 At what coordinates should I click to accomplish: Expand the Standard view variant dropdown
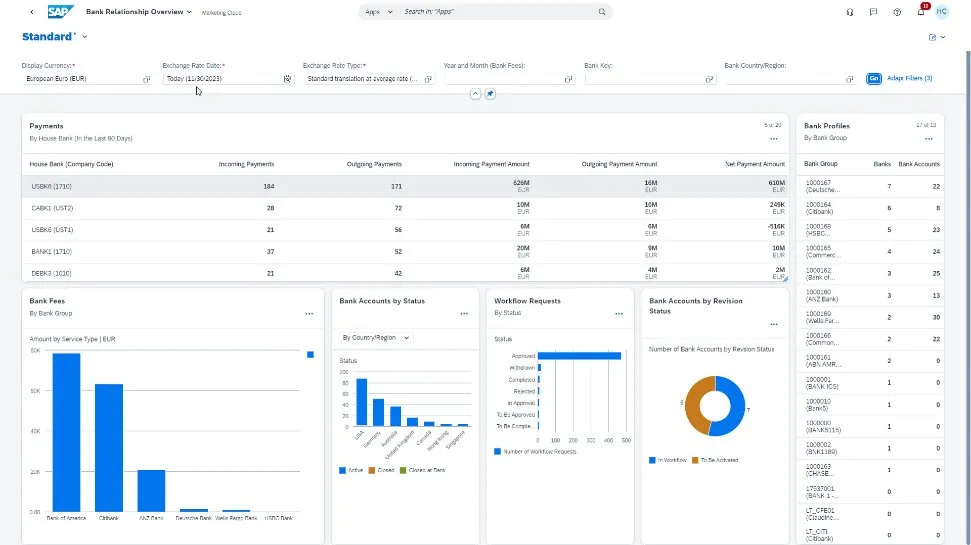tap(85, 37)
